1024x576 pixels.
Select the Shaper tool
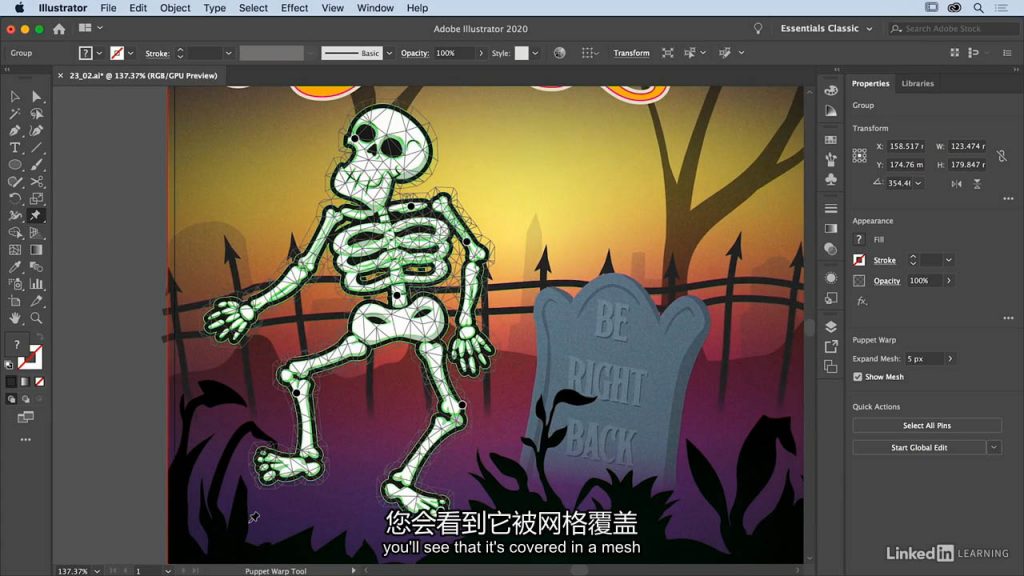pyautogui.click(x=14, y=182)
